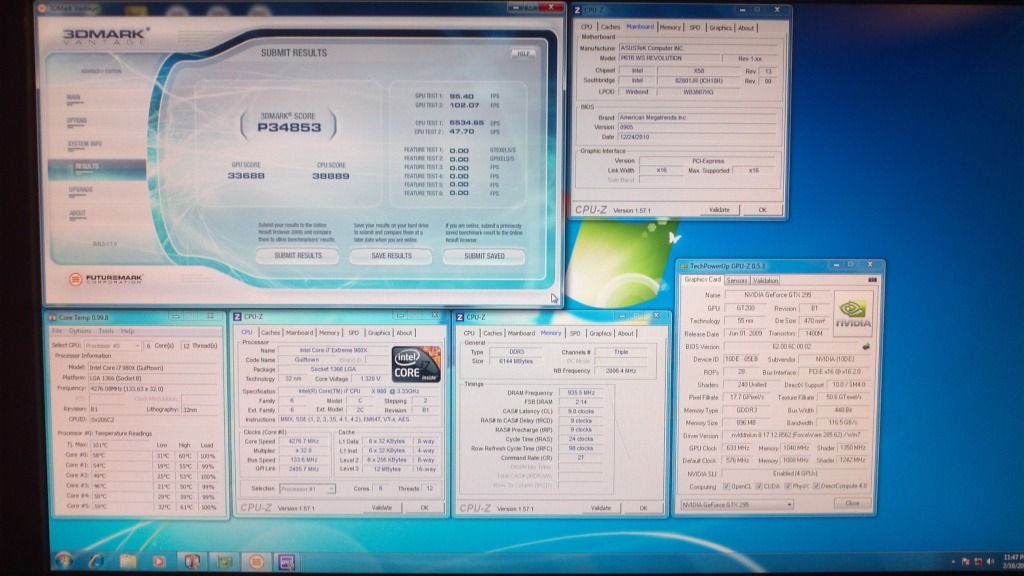The width and height of the screenshot is (1024, 576).
Task: Click the Futuremark Corporation logo
Action: point(106,280)
